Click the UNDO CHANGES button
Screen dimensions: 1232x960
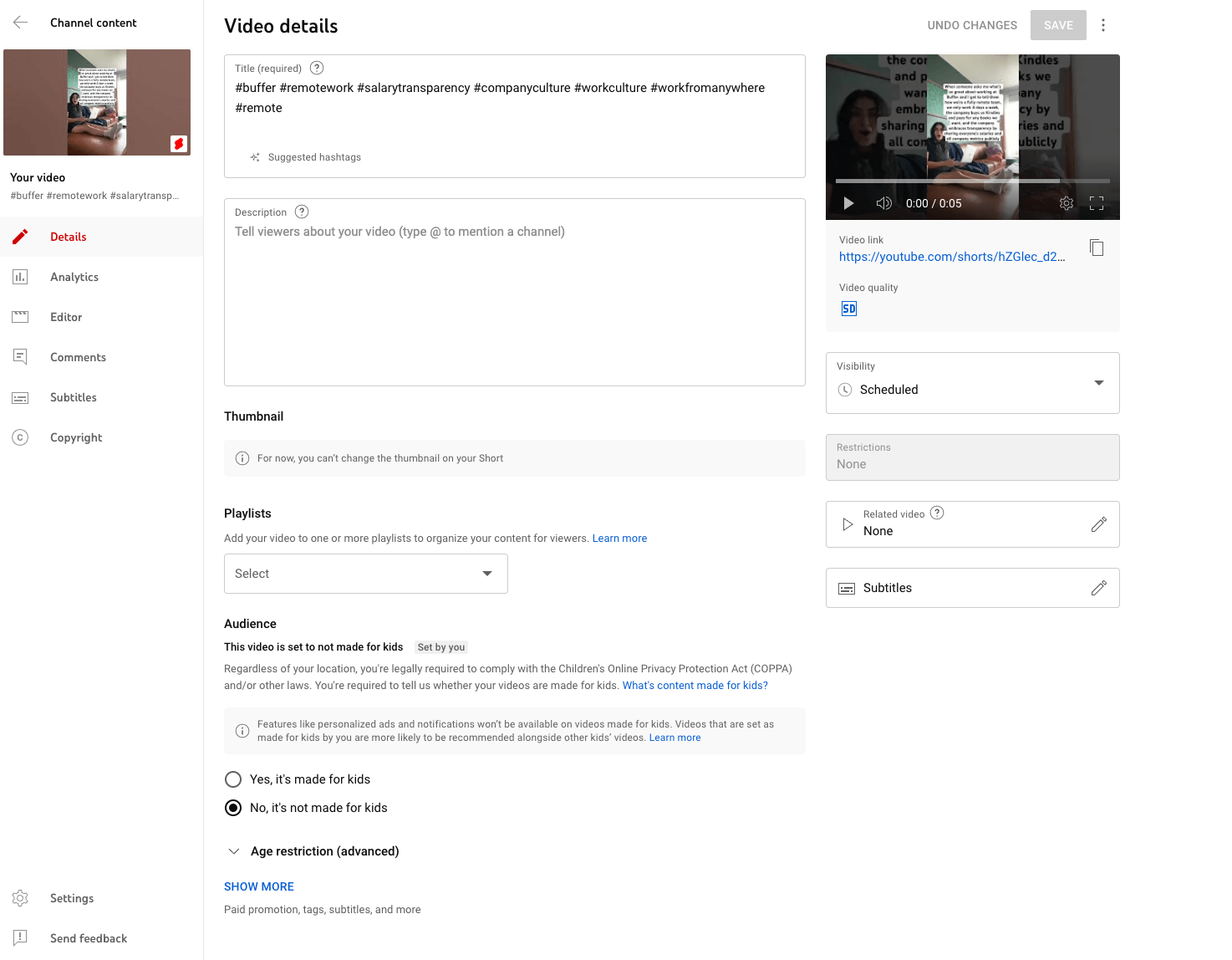[x=972, y=25]
